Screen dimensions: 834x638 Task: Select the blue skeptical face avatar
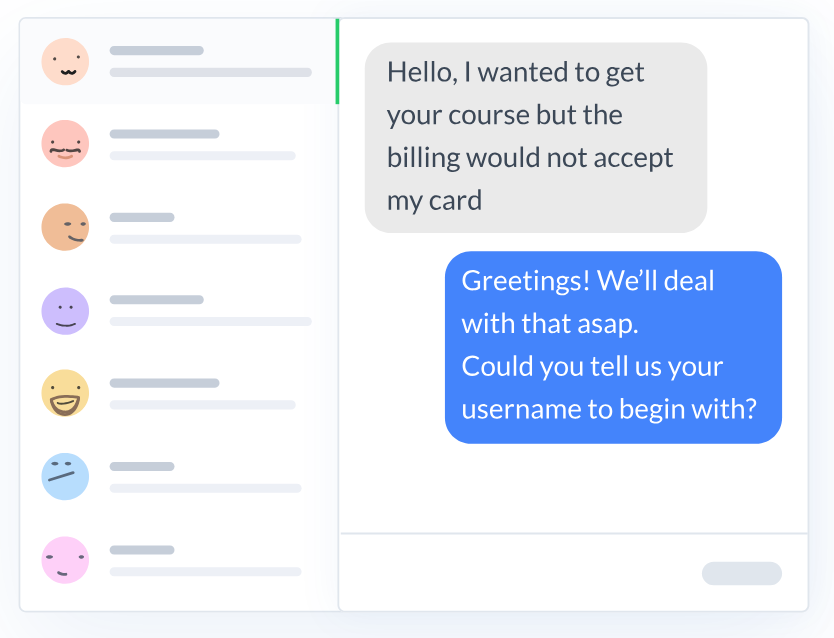pyautogui.click(x=65, y=477)
